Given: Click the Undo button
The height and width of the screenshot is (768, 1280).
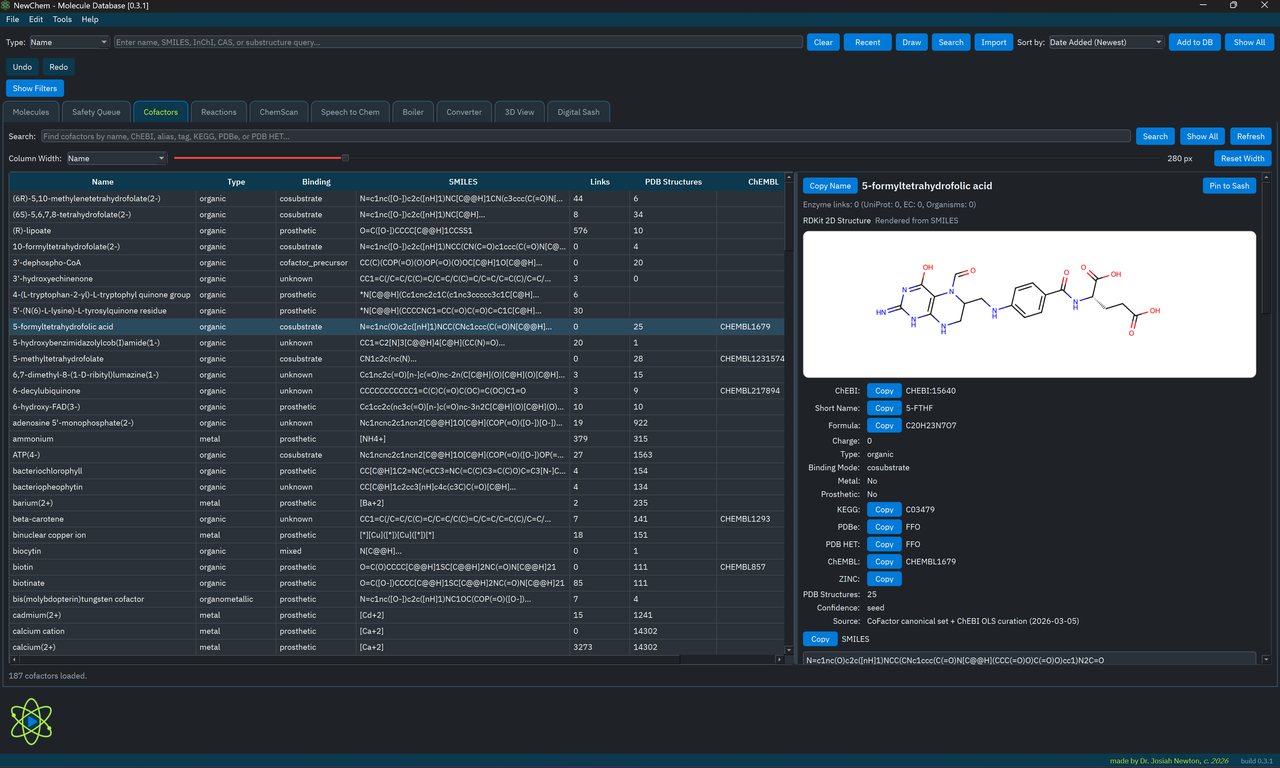Looking at the screenshot, I should coord(22,66).
